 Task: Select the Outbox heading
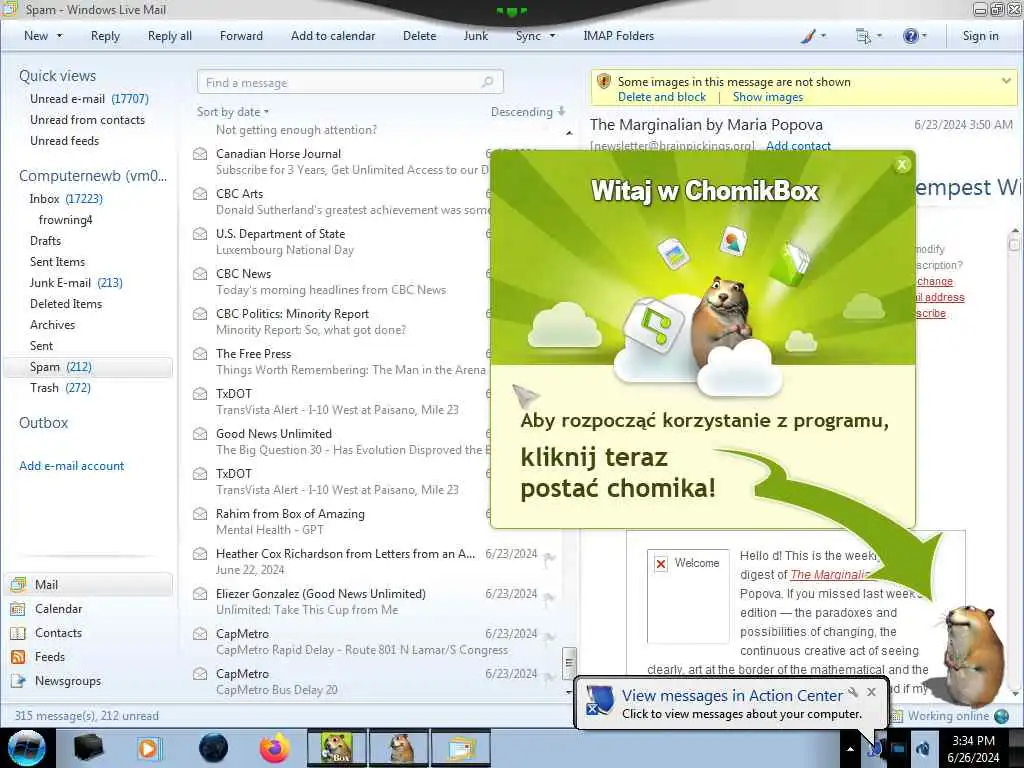click(x=44, y=423)
